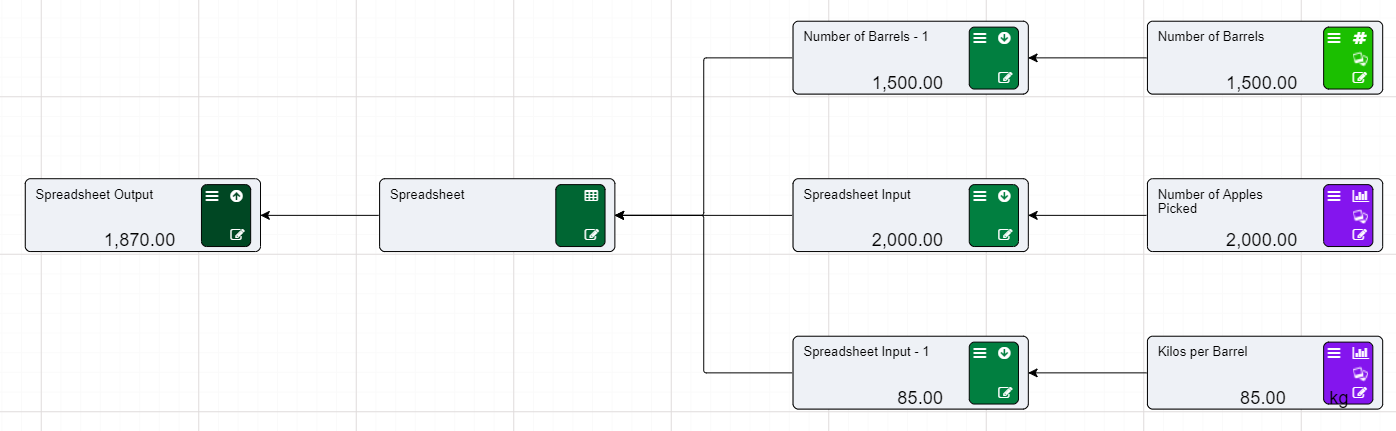Image resolution: width=1396 pixels, height=431 pixels.
Task: Select the Number of Barrels - 1 node label
Action: tap(866, 37)
